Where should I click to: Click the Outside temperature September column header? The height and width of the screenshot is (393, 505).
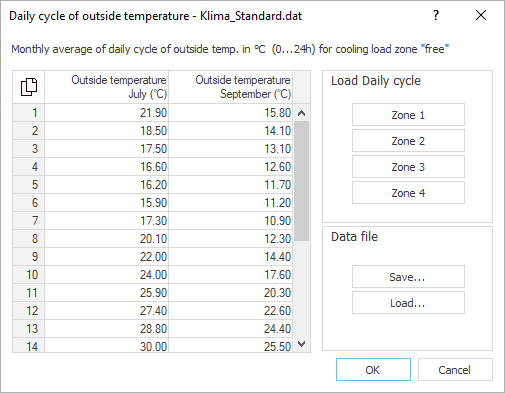231,87
